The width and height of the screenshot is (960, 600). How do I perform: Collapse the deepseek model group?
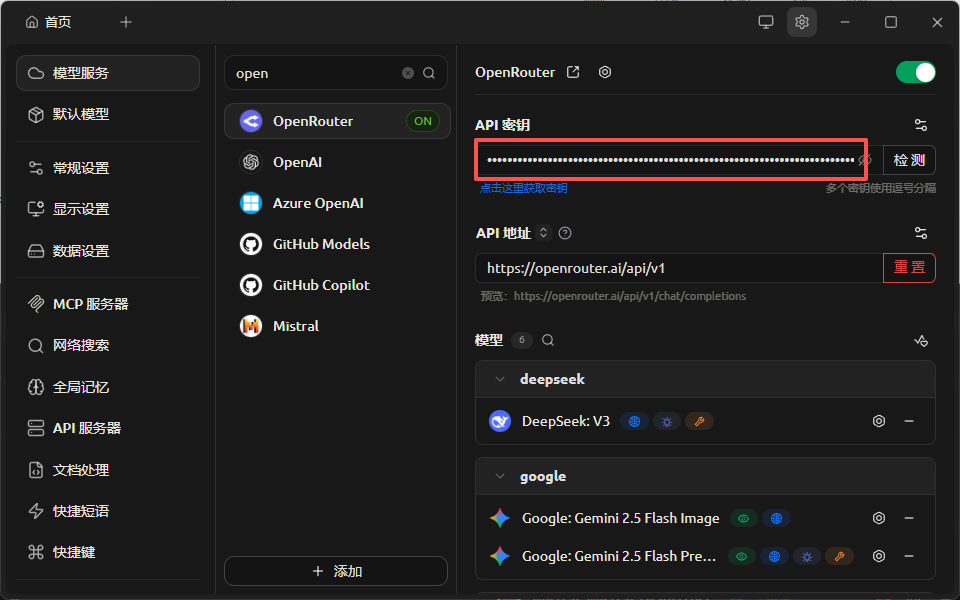tap(500, 379)
